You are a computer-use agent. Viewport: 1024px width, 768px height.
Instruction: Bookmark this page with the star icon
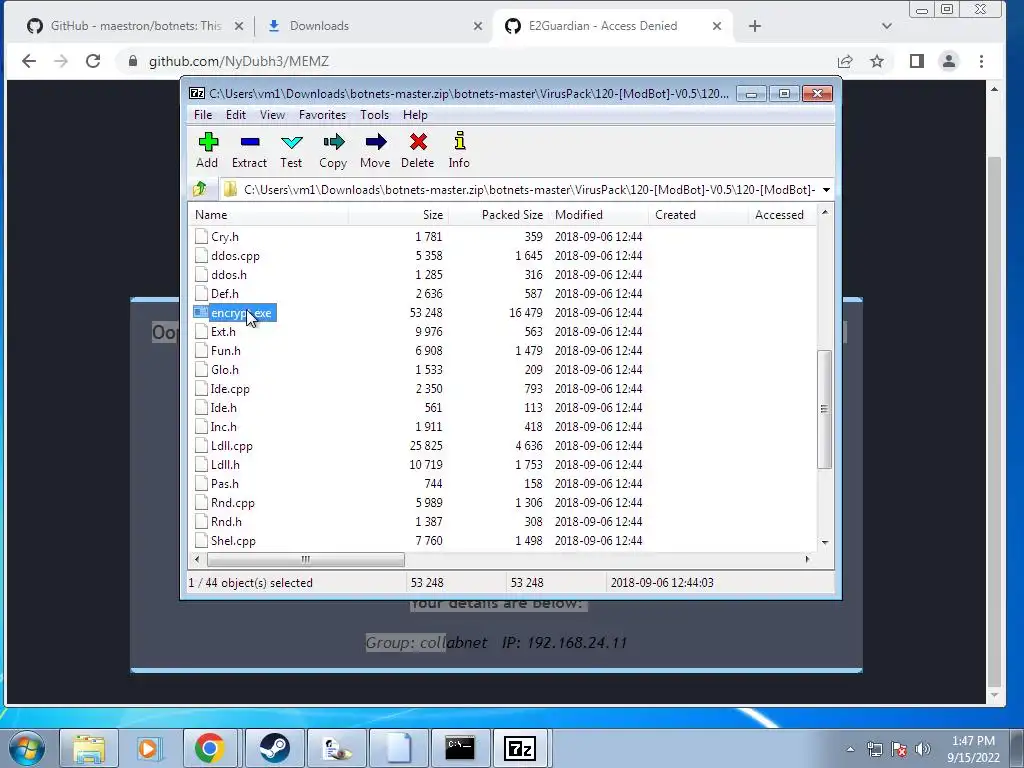click(877, 61)
